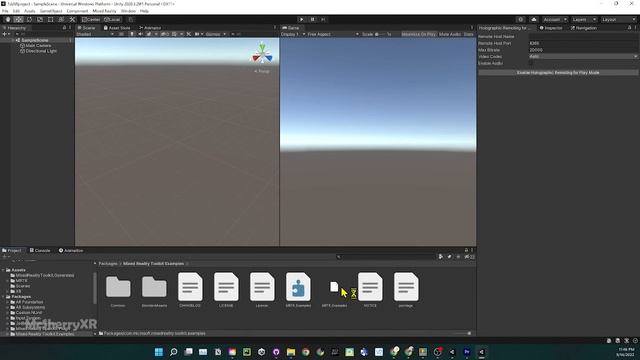Screen dimensions: 640x360
Task: Open the File menu
Action: [5, 11]
